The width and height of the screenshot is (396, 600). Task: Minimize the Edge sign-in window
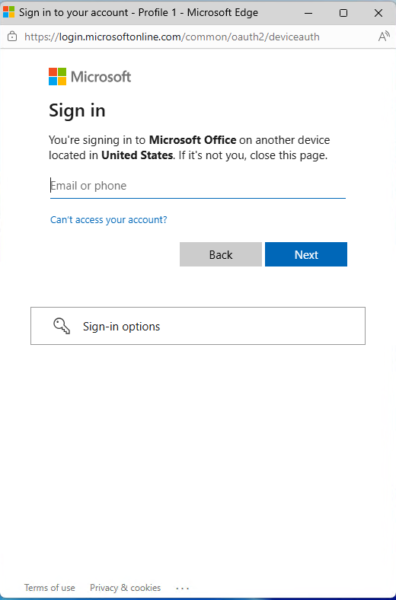click(x=308, y=13)
